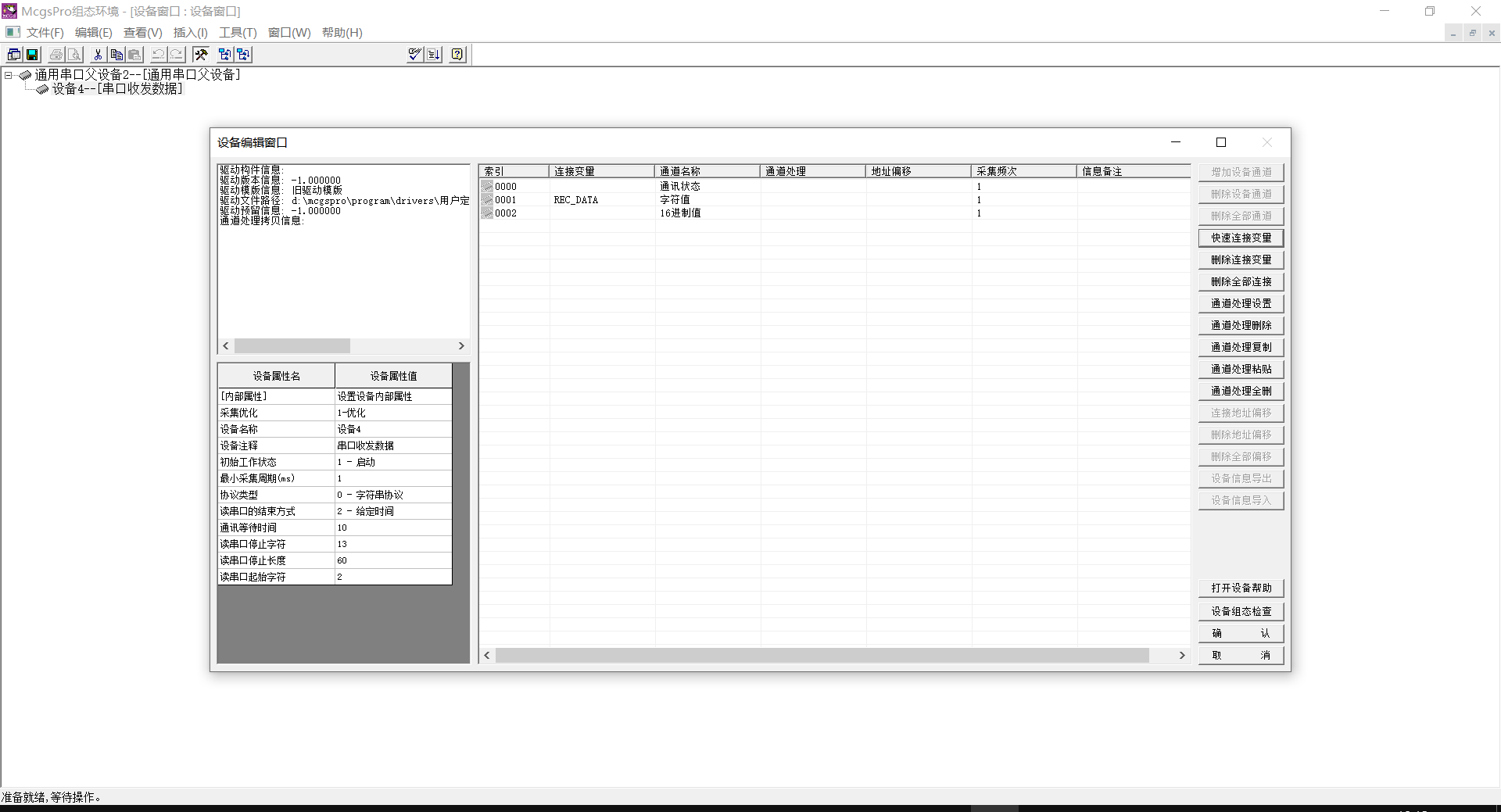Confirm with the 确认 button
Image resolution: width=1501 pixels, height=812 pixels.
coord(1241,633)
